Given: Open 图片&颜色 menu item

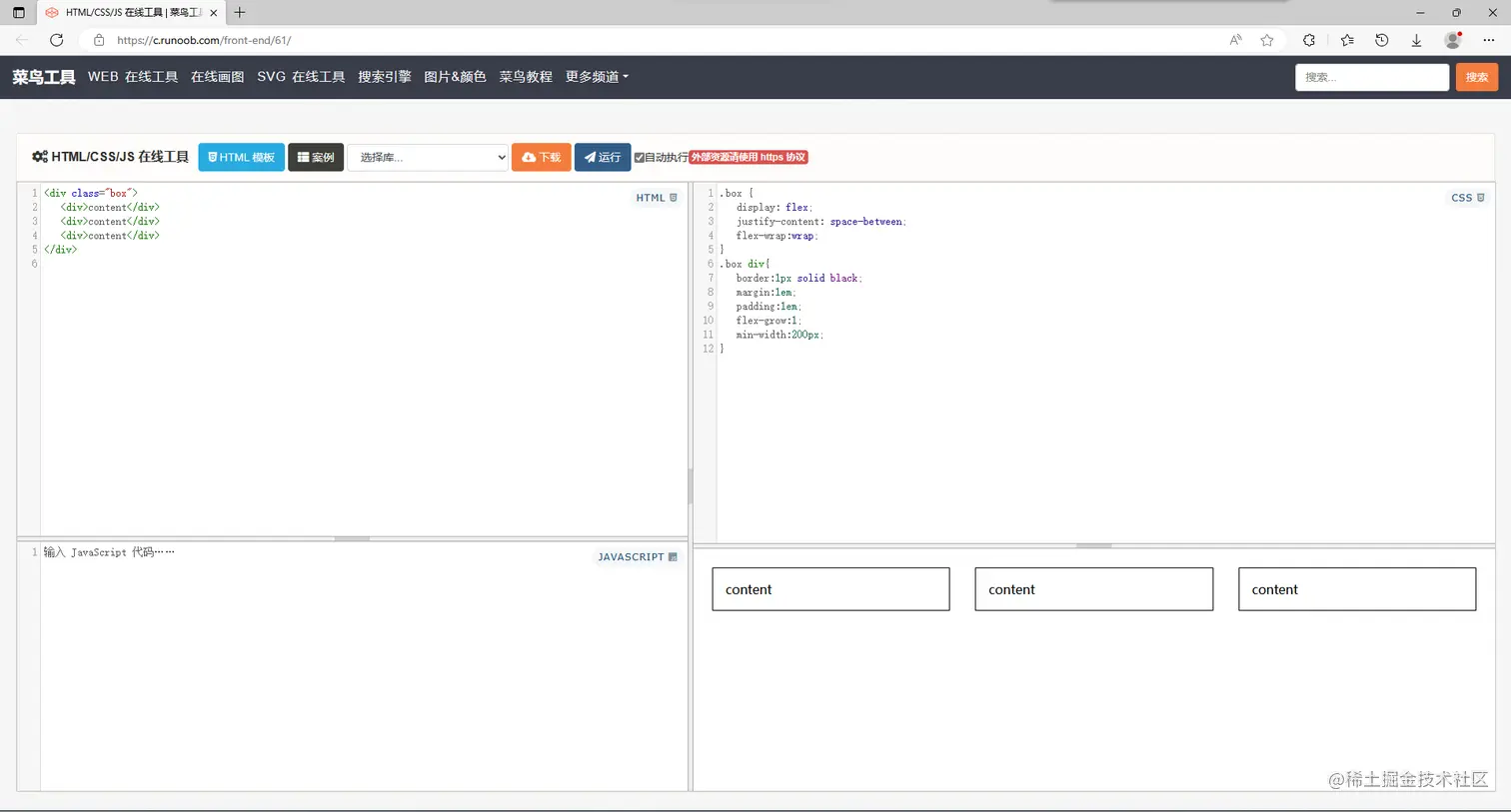Looking at the screenshot, I should click(x=455, y=77).
